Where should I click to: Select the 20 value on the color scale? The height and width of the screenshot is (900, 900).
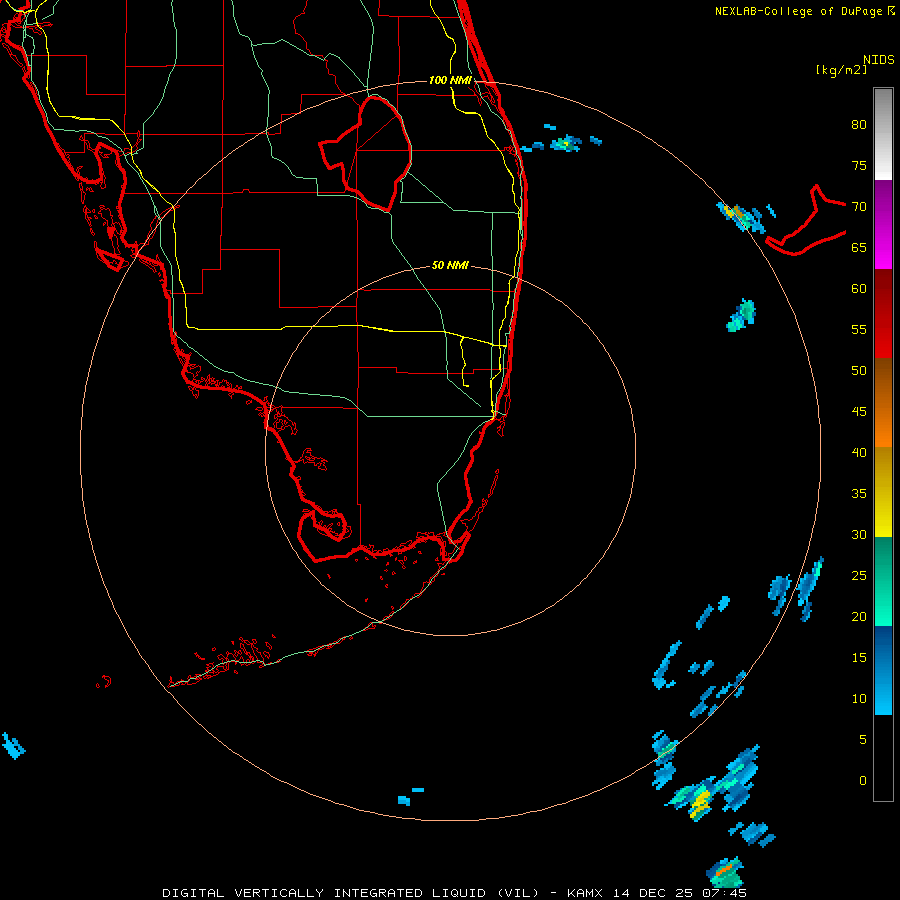[x=859, y=617]
